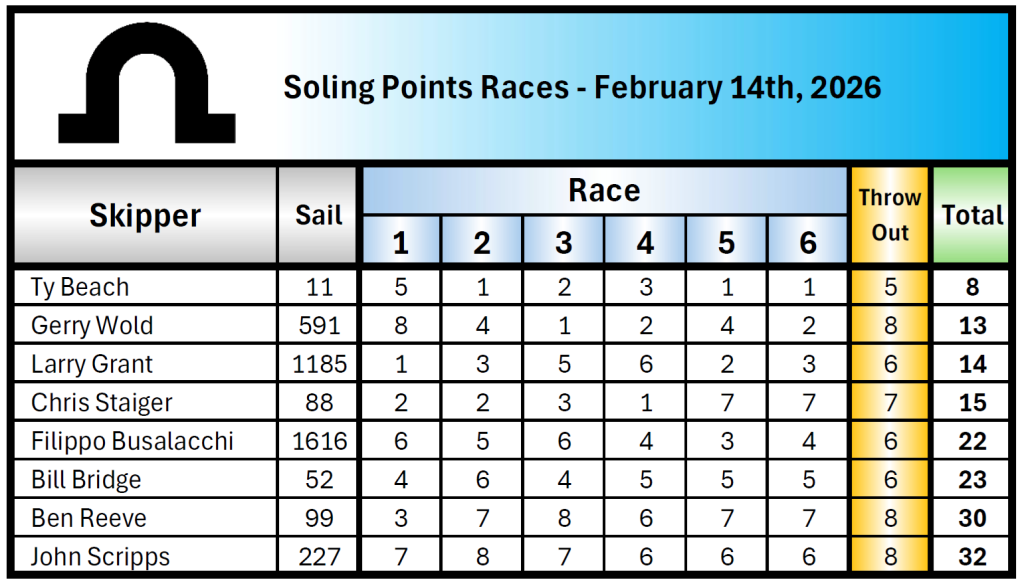Select the Ty Beach skipper cell
The width and height of the screenshot is (1024, 584).
tap(80, 288)
